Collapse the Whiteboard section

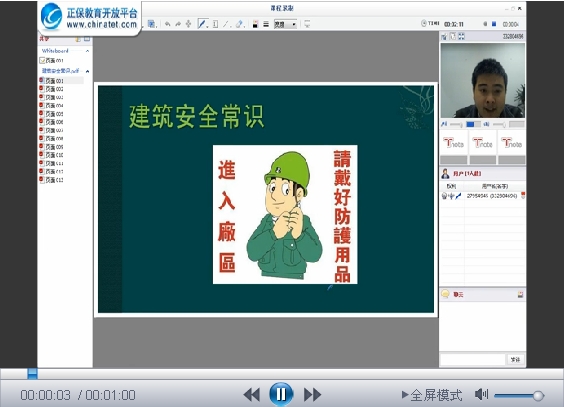point(87,51)
